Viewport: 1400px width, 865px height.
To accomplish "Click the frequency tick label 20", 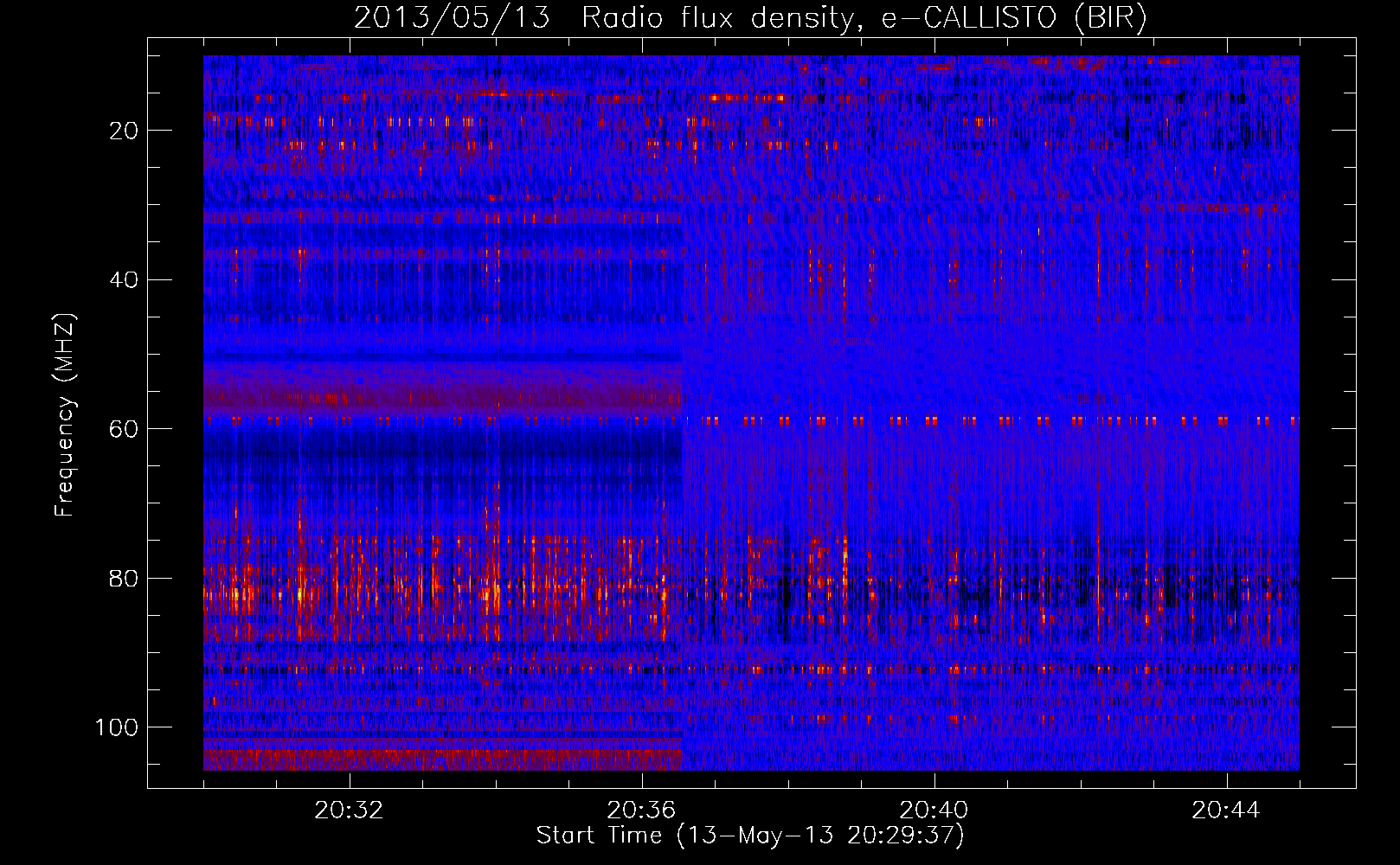I will (x=124, y=131).
